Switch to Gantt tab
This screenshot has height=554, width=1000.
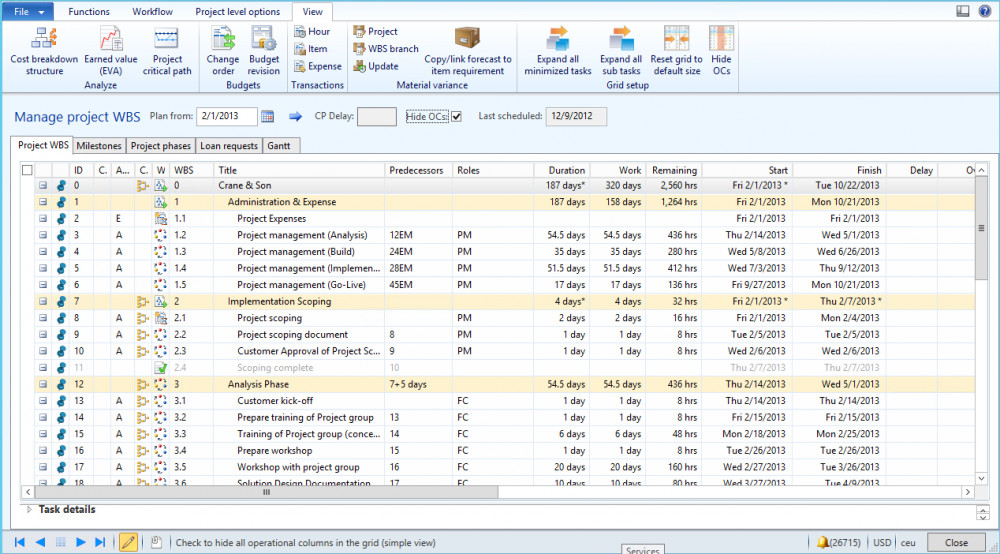click(x=279, y=146)
